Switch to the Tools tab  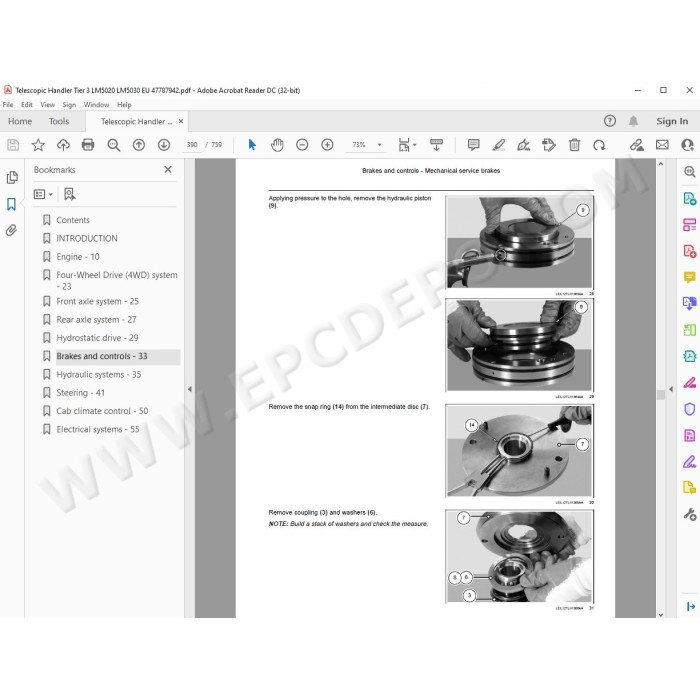pos(59,121)
